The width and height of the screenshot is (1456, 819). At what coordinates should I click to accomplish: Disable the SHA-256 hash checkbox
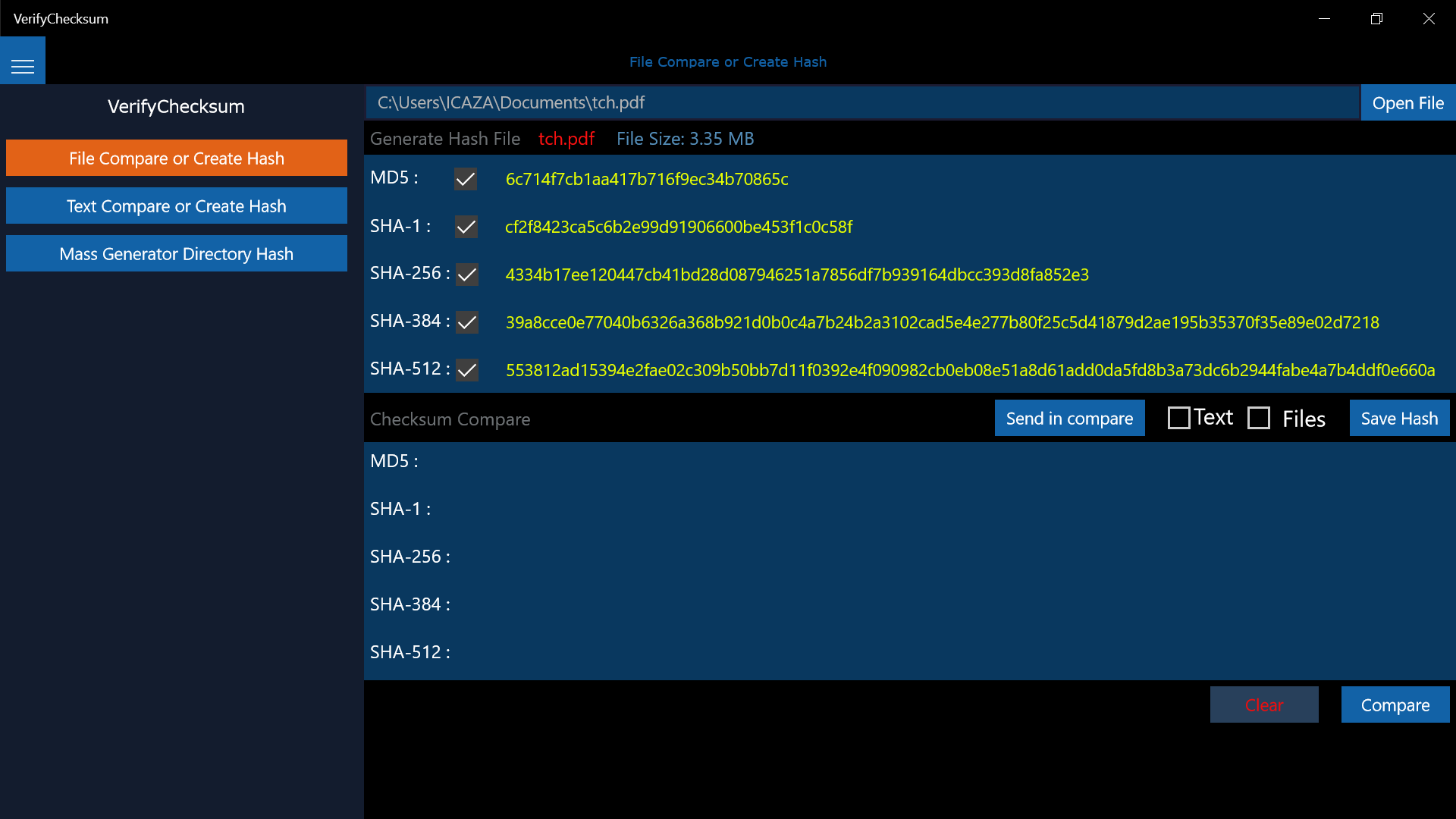467,275
